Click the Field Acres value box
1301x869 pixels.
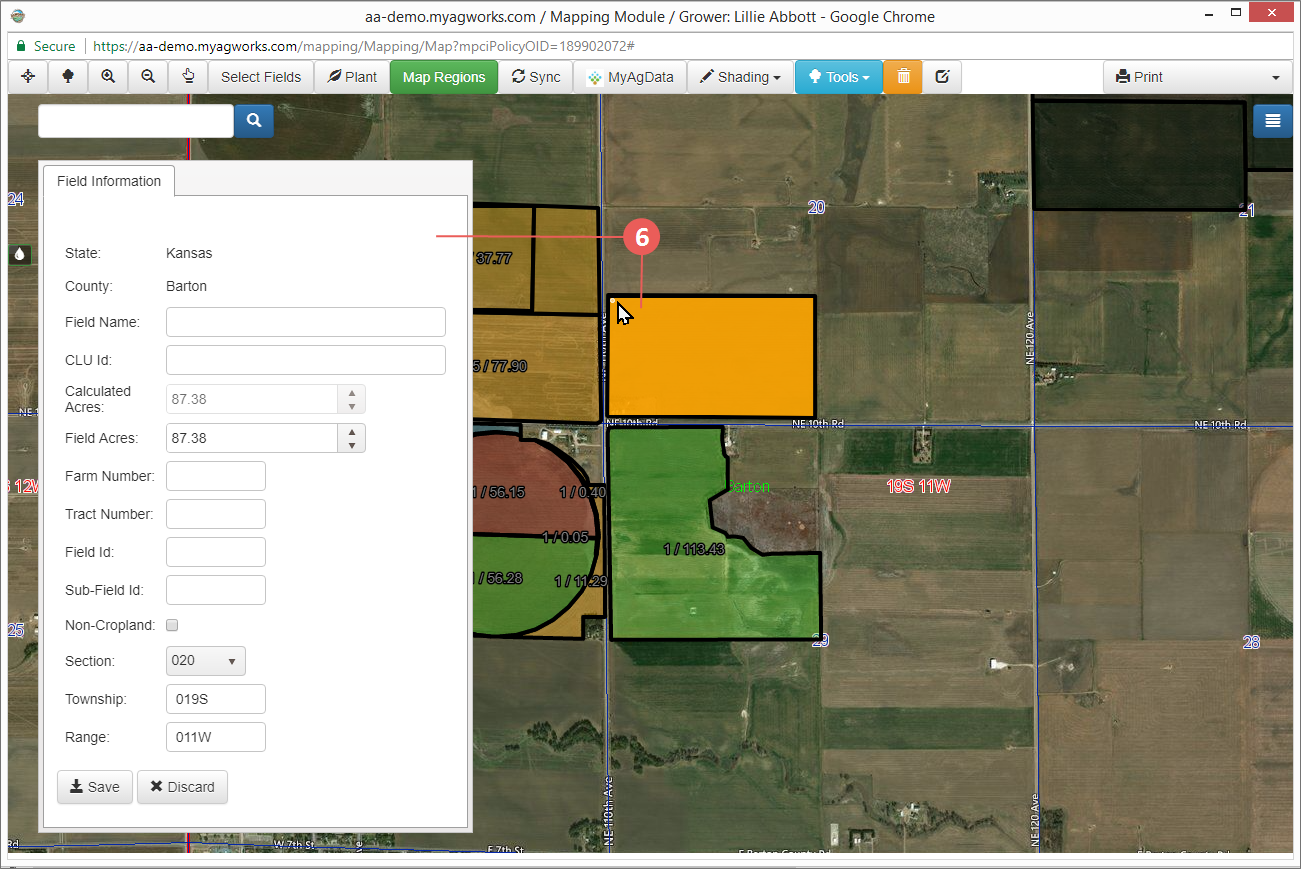[253, 438]
